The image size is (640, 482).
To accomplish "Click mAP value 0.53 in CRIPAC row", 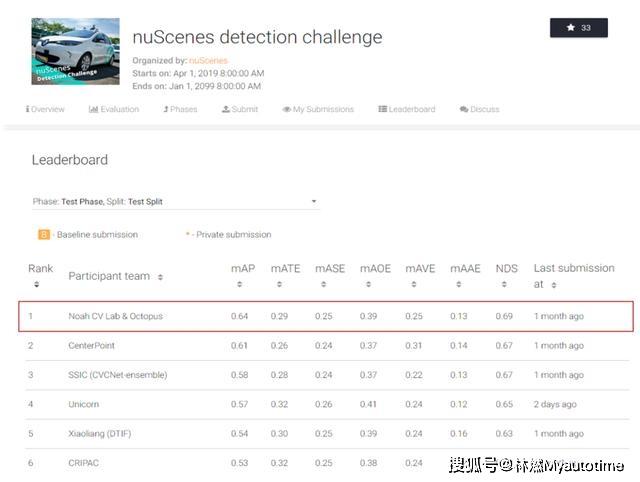I will (239, 463).
